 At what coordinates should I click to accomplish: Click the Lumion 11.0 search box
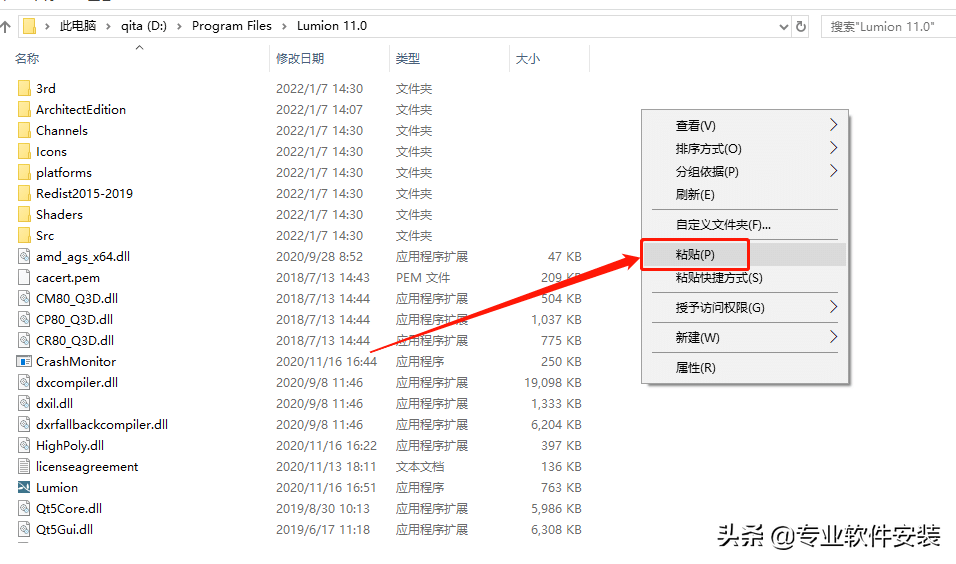(888, 27)
